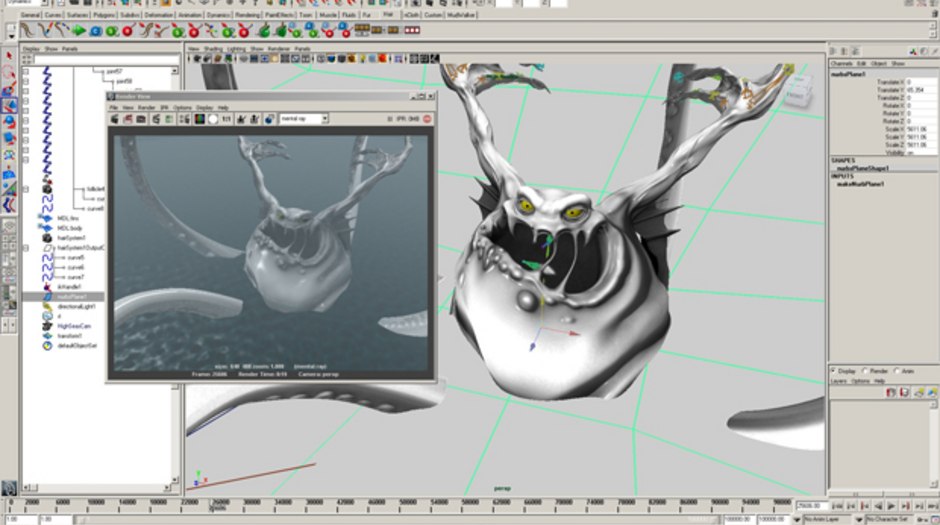Image resolution: width=940 pixels, height=525 pixels.
Task: Click single perspective layout icon
Action: 9,225
